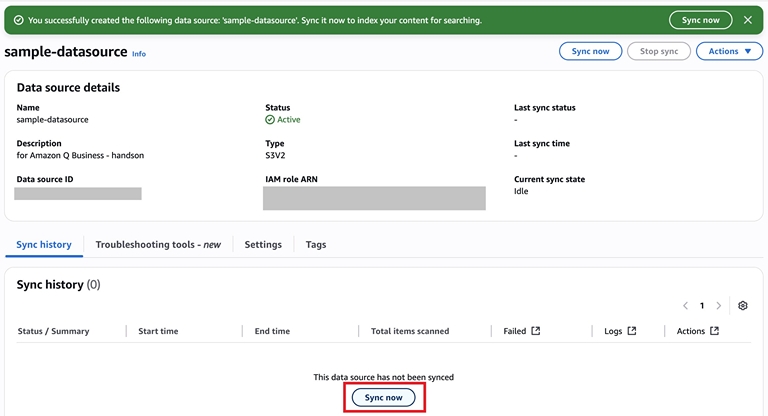Open the Info link beside sample-datasource

(x=139, y=54)
